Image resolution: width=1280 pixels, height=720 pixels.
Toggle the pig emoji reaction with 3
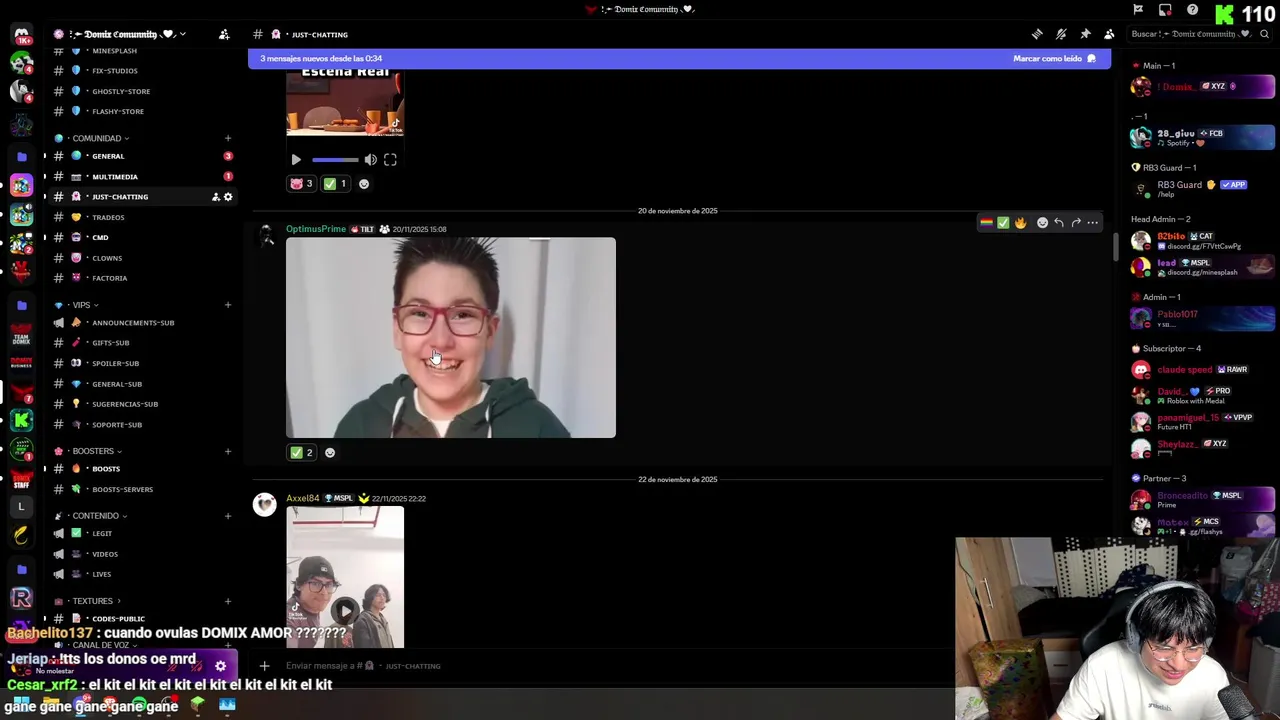(x=302, y=184)
